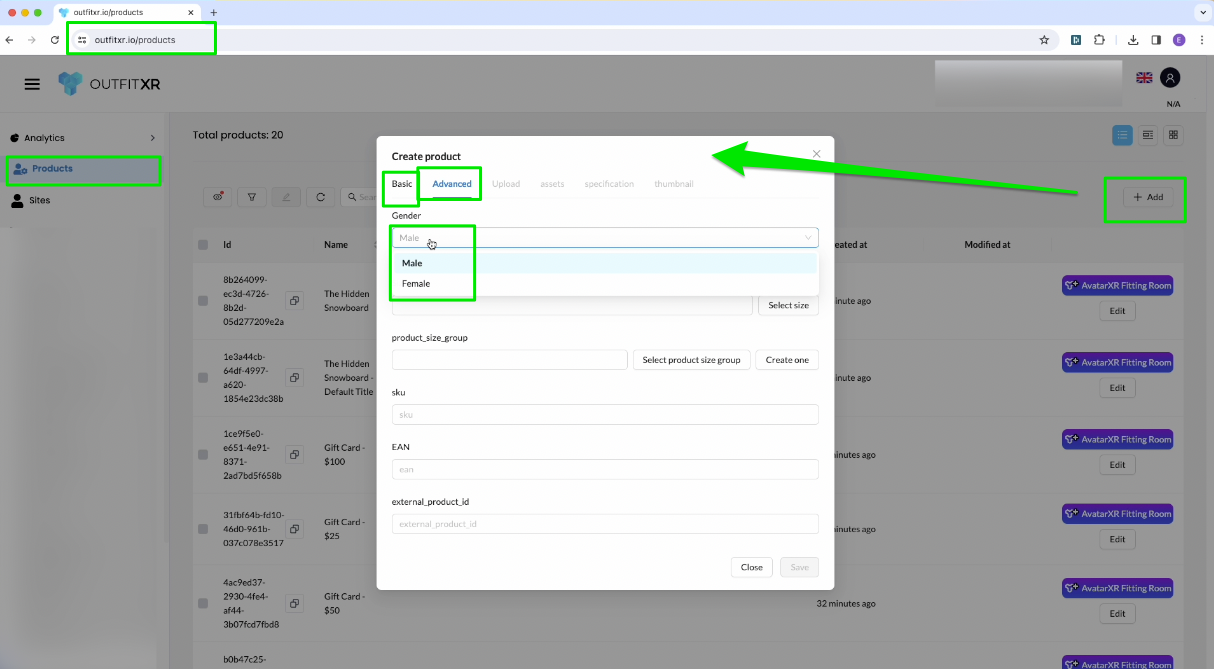The image size is (1214, 669).
Task: Edit the Gift Card $100 product
Action: (x=1117, y=465)
